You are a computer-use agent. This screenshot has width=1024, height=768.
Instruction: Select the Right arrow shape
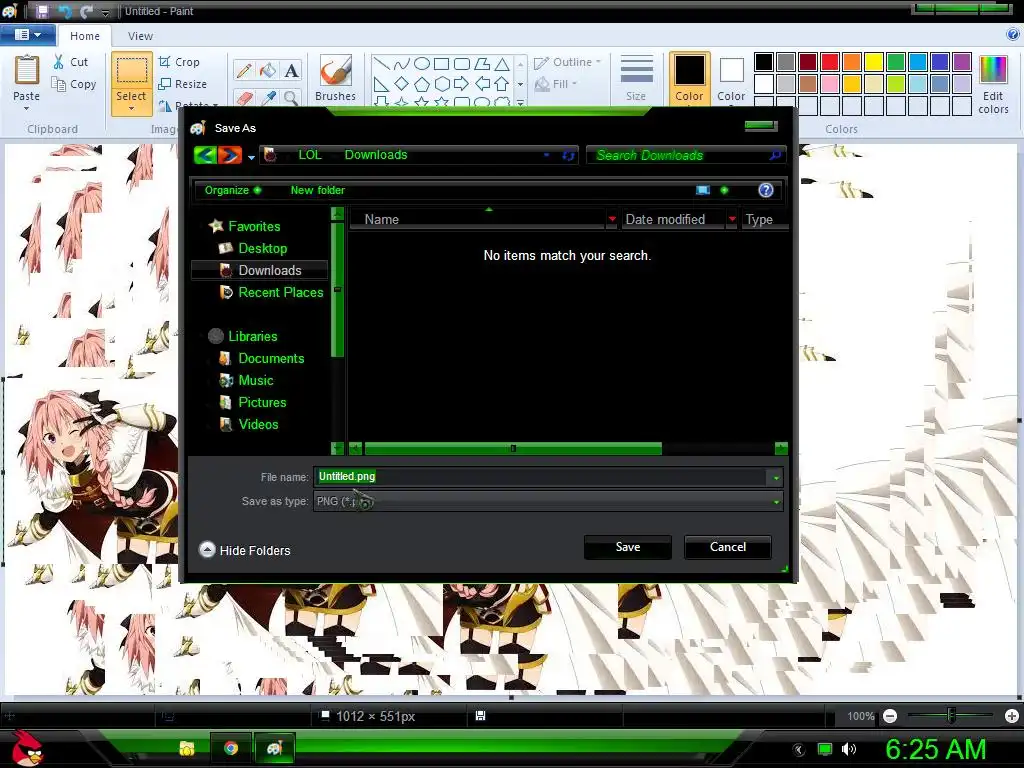point(461,84)
